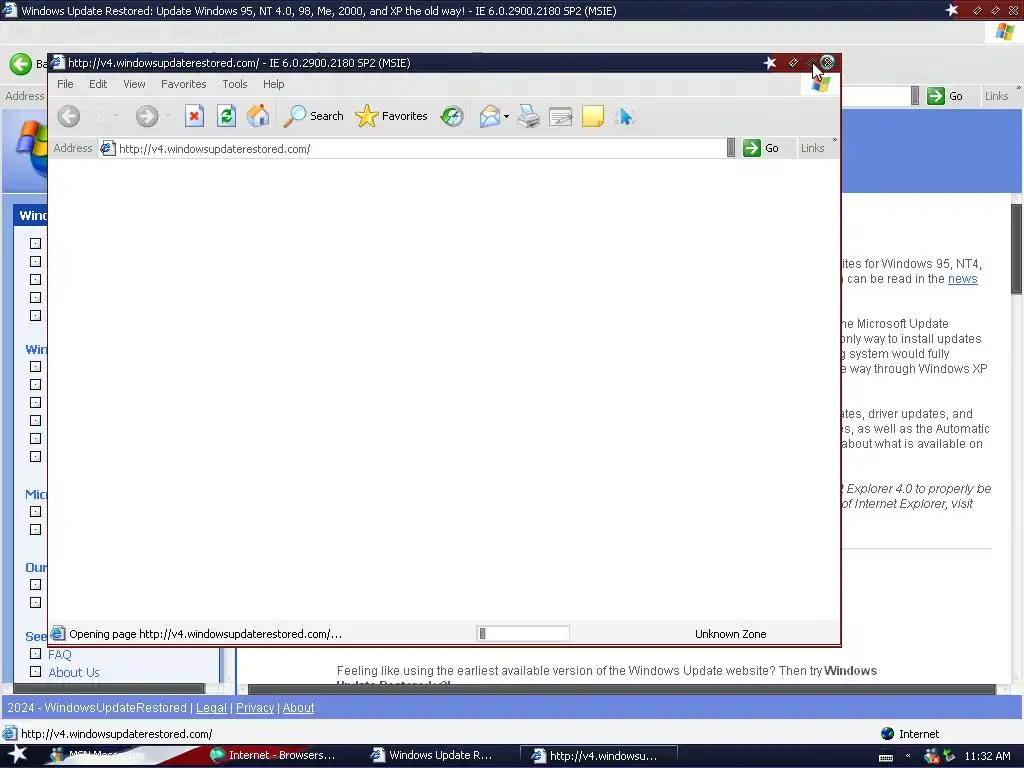Open the Start menu star button on the taskbar

[17, 755]
